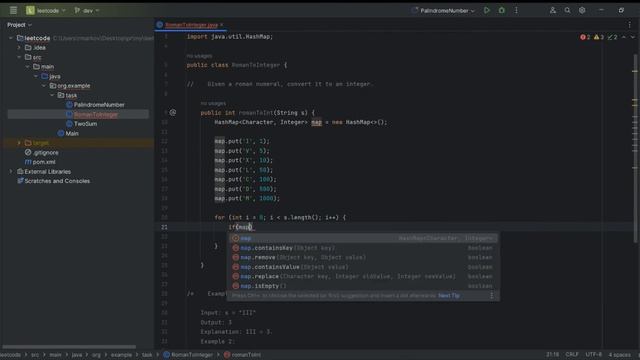Expand the target folder
Viewport: 640px width, 360px height.
pyautogui.click(x=19, y=143)
